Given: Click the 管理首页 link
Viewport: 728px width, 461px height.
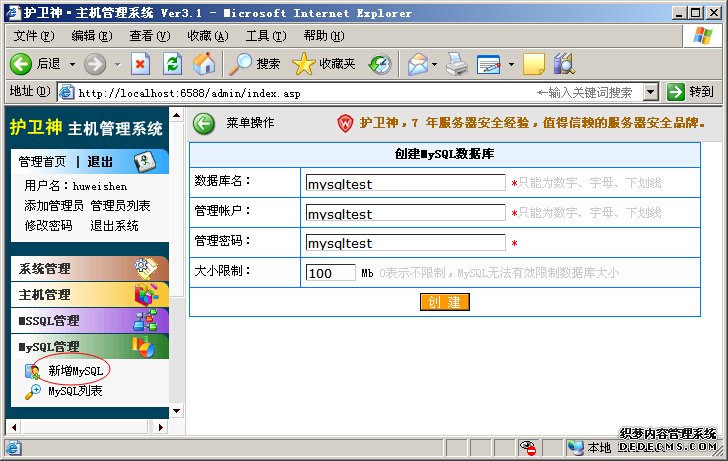Looking at the screenshot, I should tap(42, 162).
